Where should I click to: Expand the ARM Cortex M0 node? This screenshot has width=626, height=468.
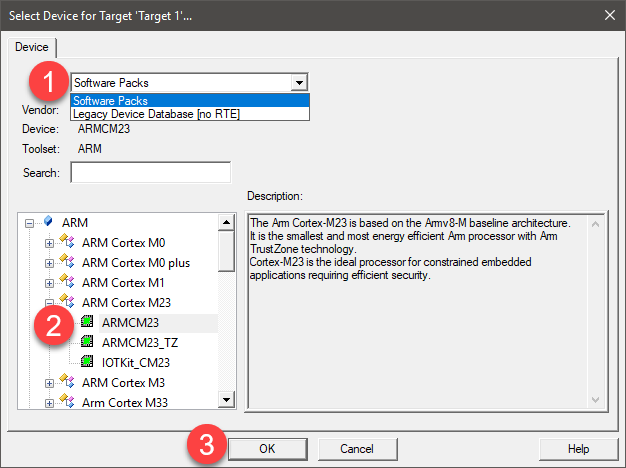(x=49, y=243)
